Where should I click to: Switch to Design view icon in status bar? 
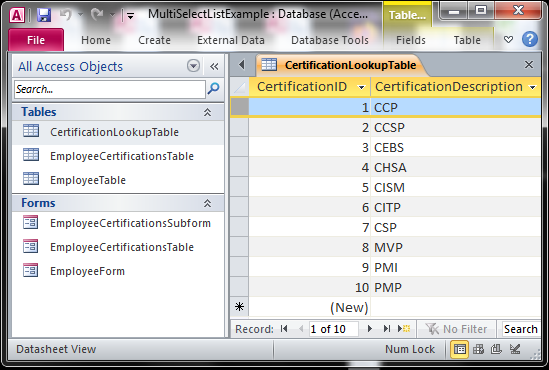515,349
